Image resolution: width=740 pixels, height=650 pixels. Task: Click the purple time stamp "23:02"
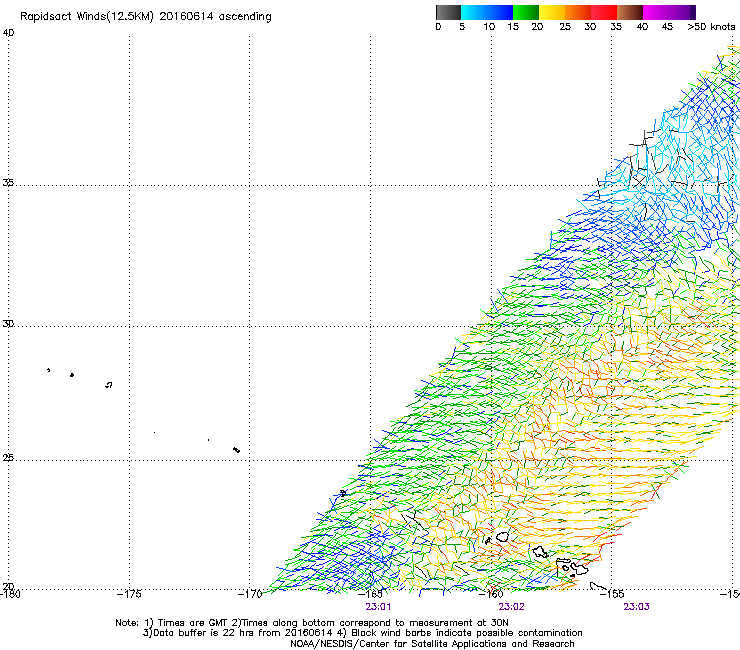(x=512, y=607)
